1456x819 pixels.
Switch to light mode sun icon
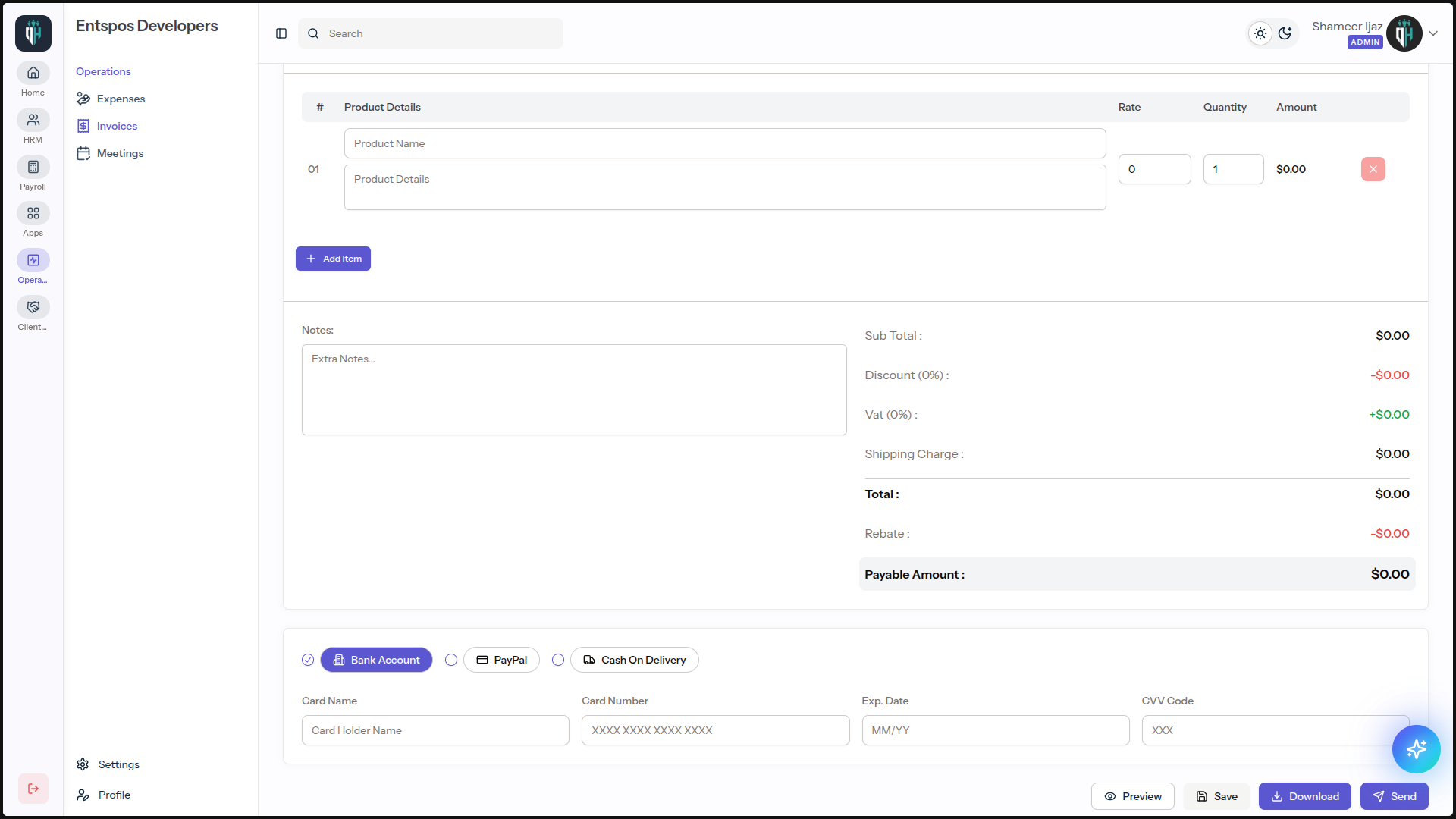click(1260, 33)
